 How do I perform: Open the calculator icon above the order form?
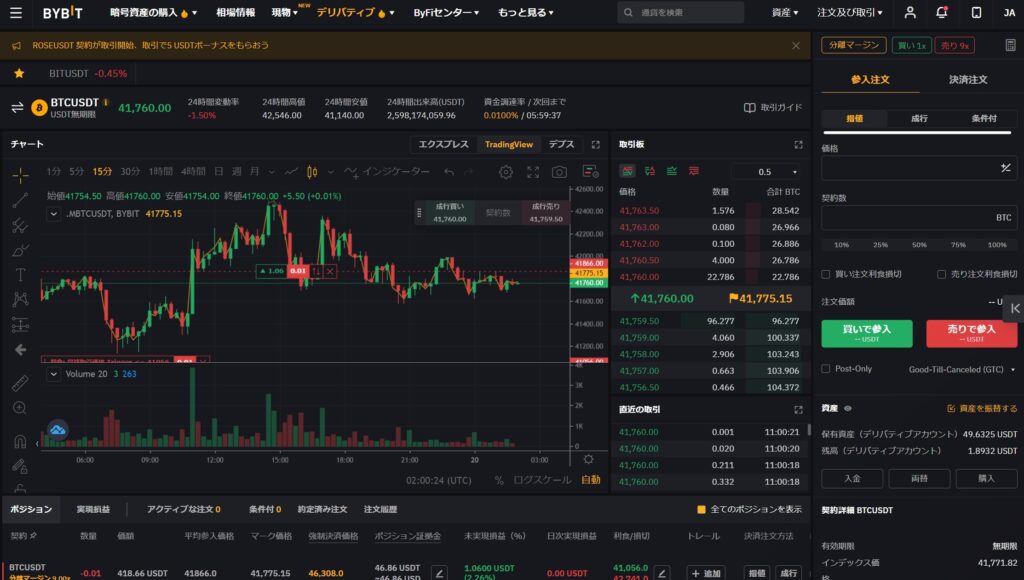pos(1010,45)
